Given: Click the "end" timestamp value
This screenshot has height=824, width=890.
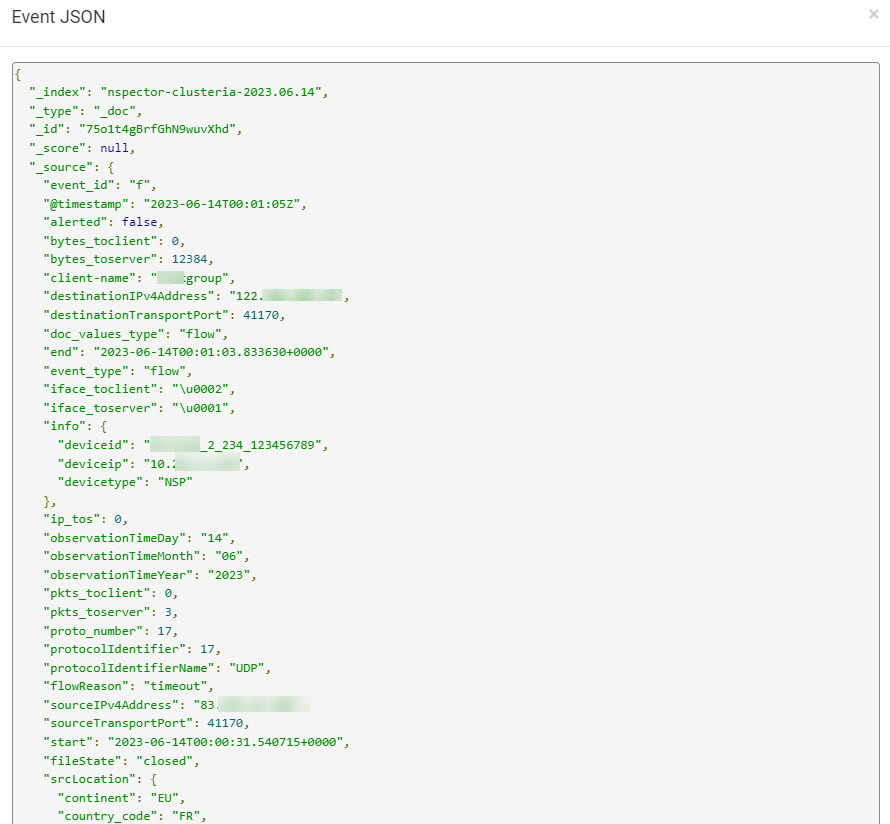Looking at the screenshot, I should pyautogui.click(x=211, y=352).
